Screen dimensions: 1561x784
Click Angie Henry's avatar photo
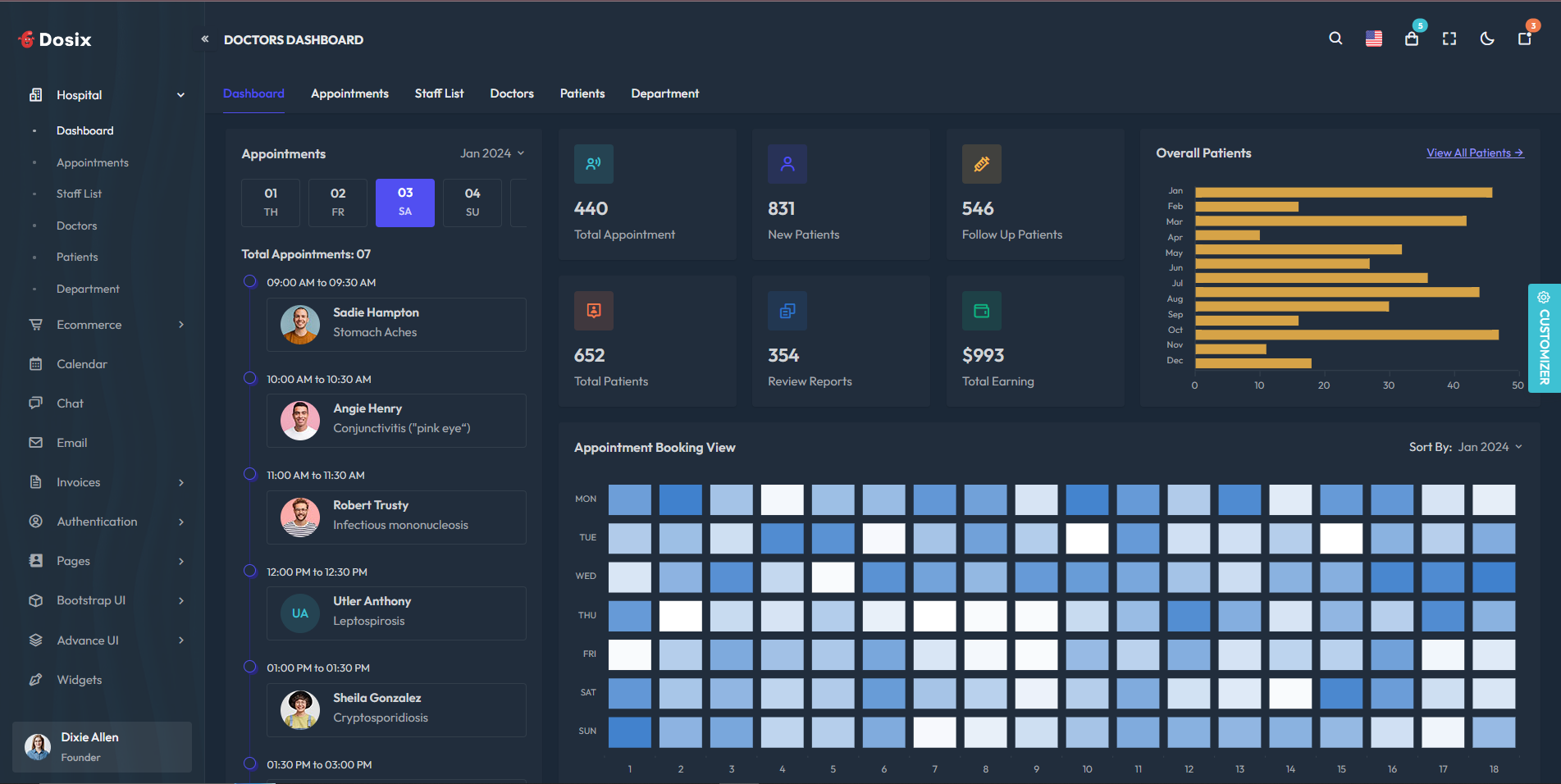click(300, 421)
